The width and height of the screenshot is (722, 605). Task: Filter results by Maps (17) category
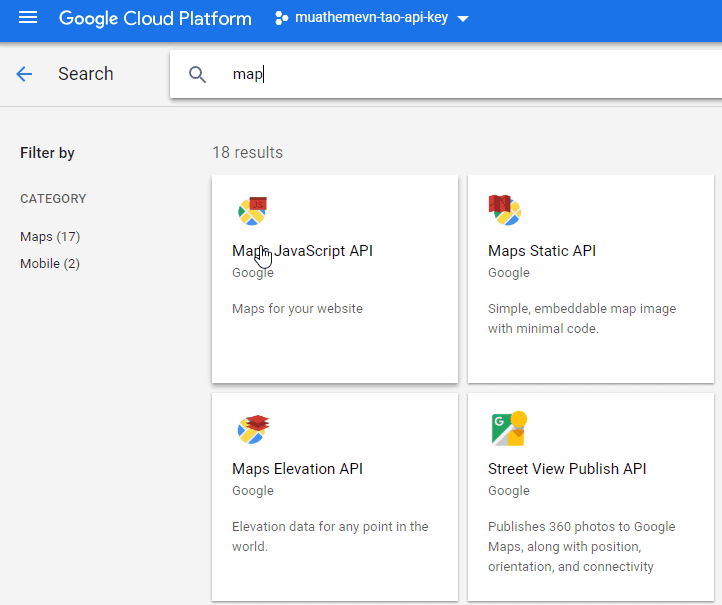pos(50,237)
